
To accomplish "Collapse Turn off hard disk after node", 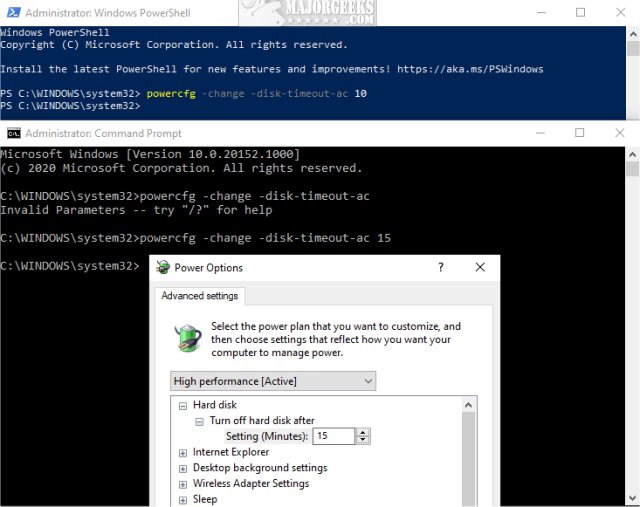I will pos(199,421).
